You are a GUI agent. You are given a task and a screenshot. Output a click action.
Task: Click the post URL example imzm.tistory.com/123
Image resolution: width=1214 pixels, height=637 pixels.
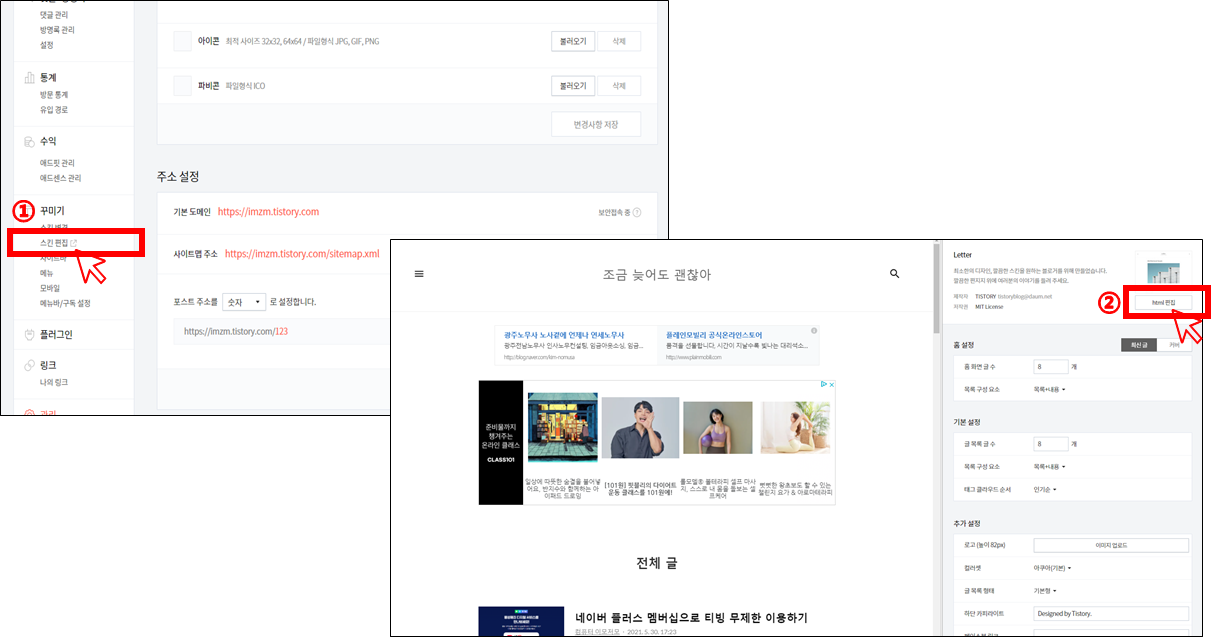pos(236,331)
